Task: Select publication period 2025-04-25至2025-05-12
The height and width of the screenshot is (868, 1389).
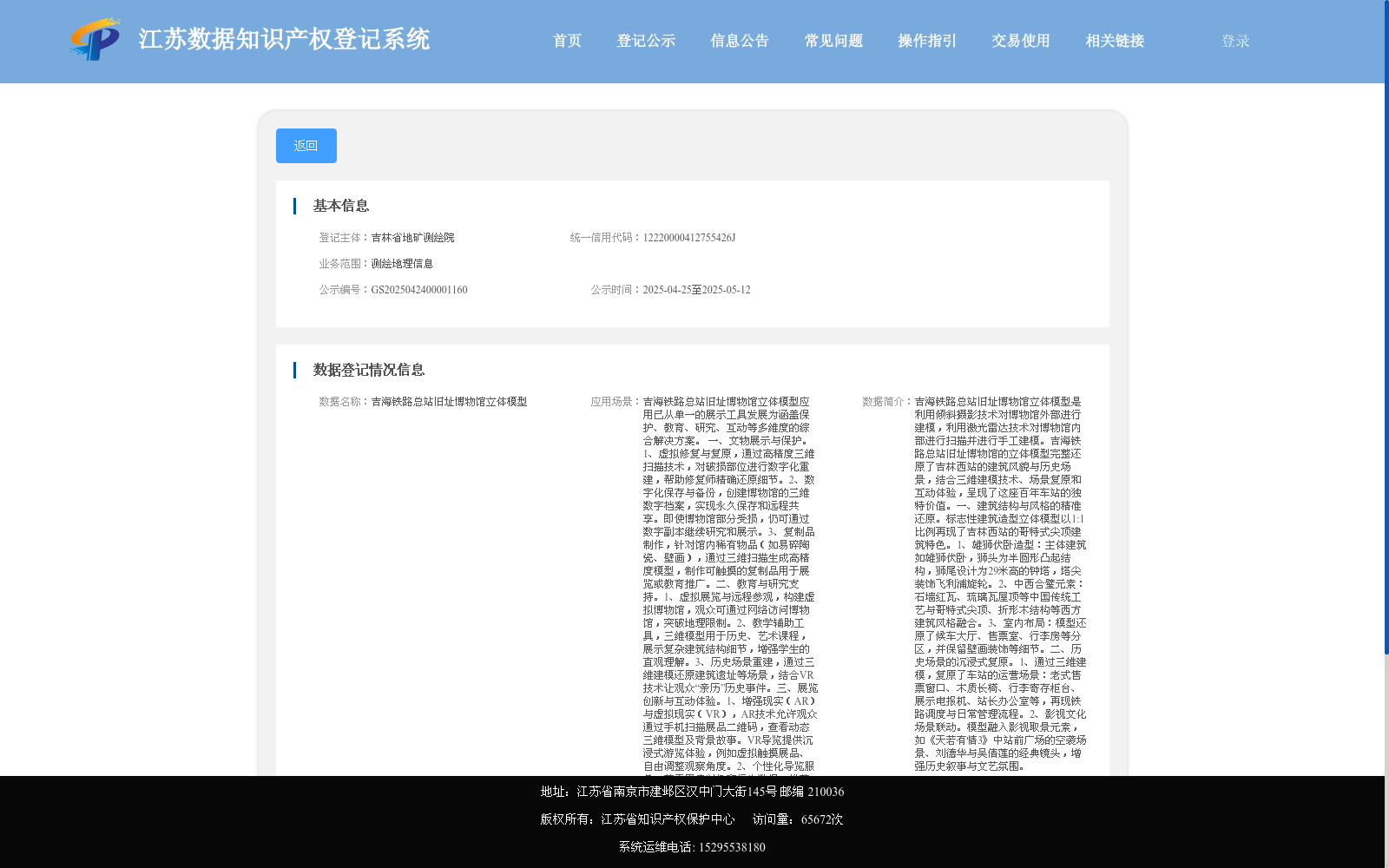Action: (x=697, y=290)
